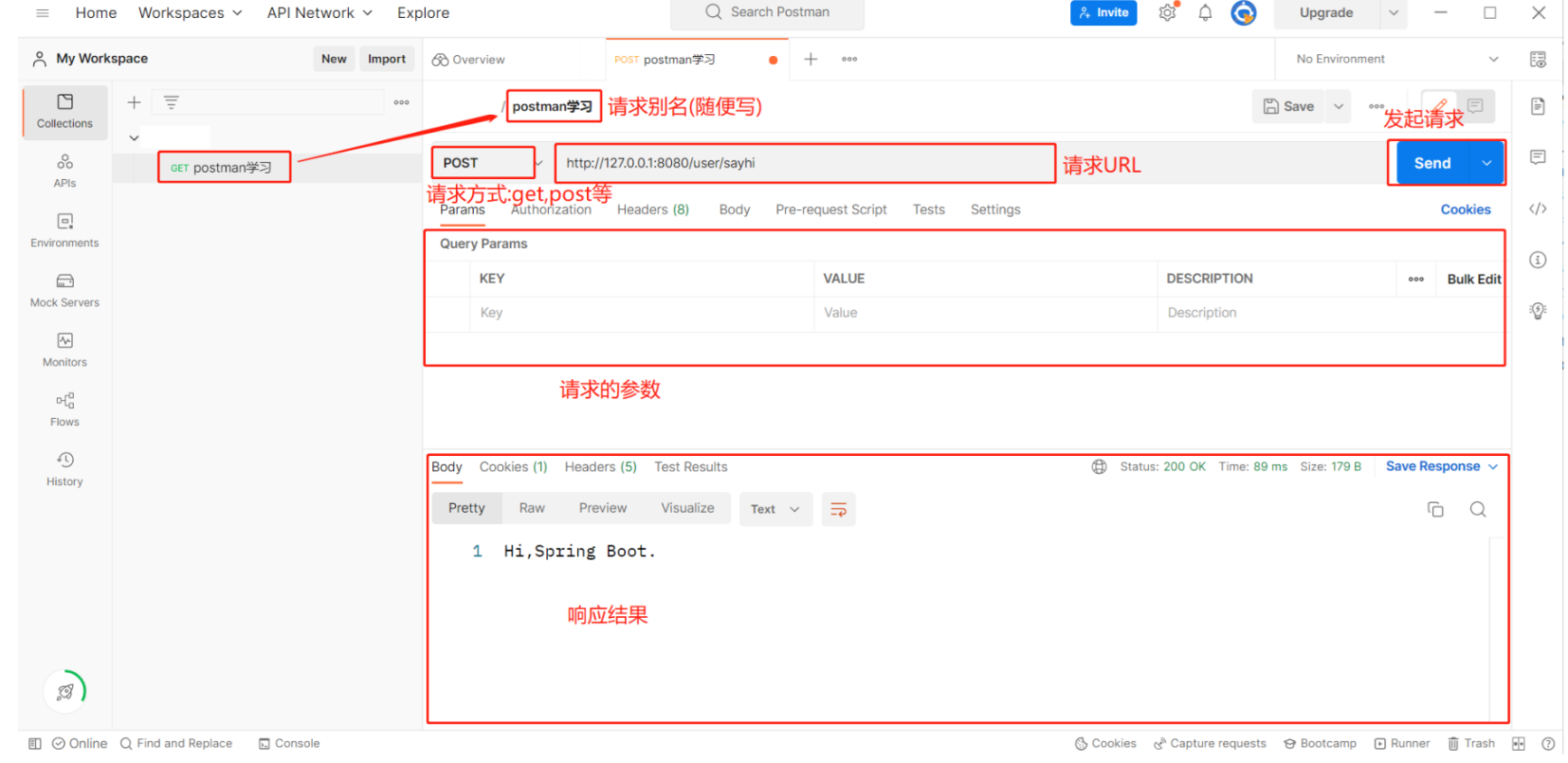Open the Pre-request Script tab
The height and width of the screenshot is (763, 1568).
coord(830,209)
